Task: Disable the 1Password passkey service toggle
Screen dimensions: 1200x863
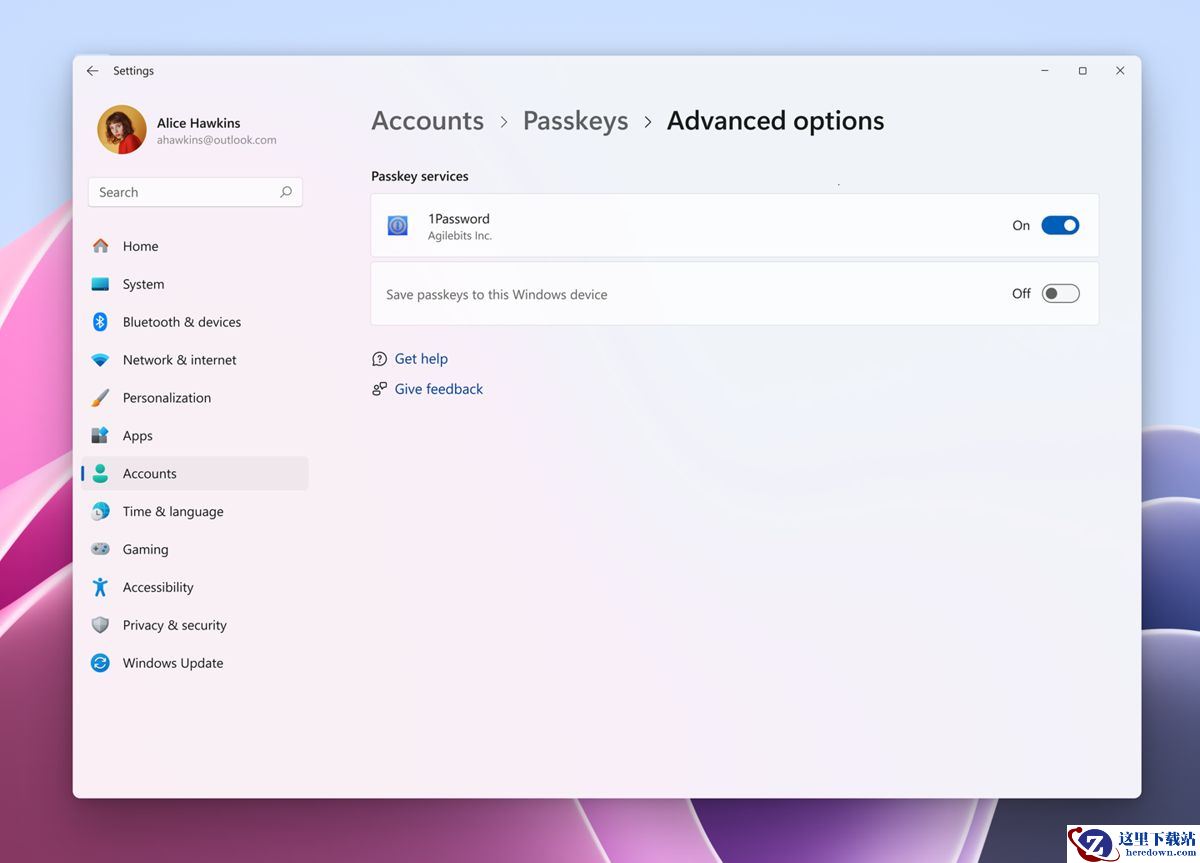Action: [x=1060, y=226]
